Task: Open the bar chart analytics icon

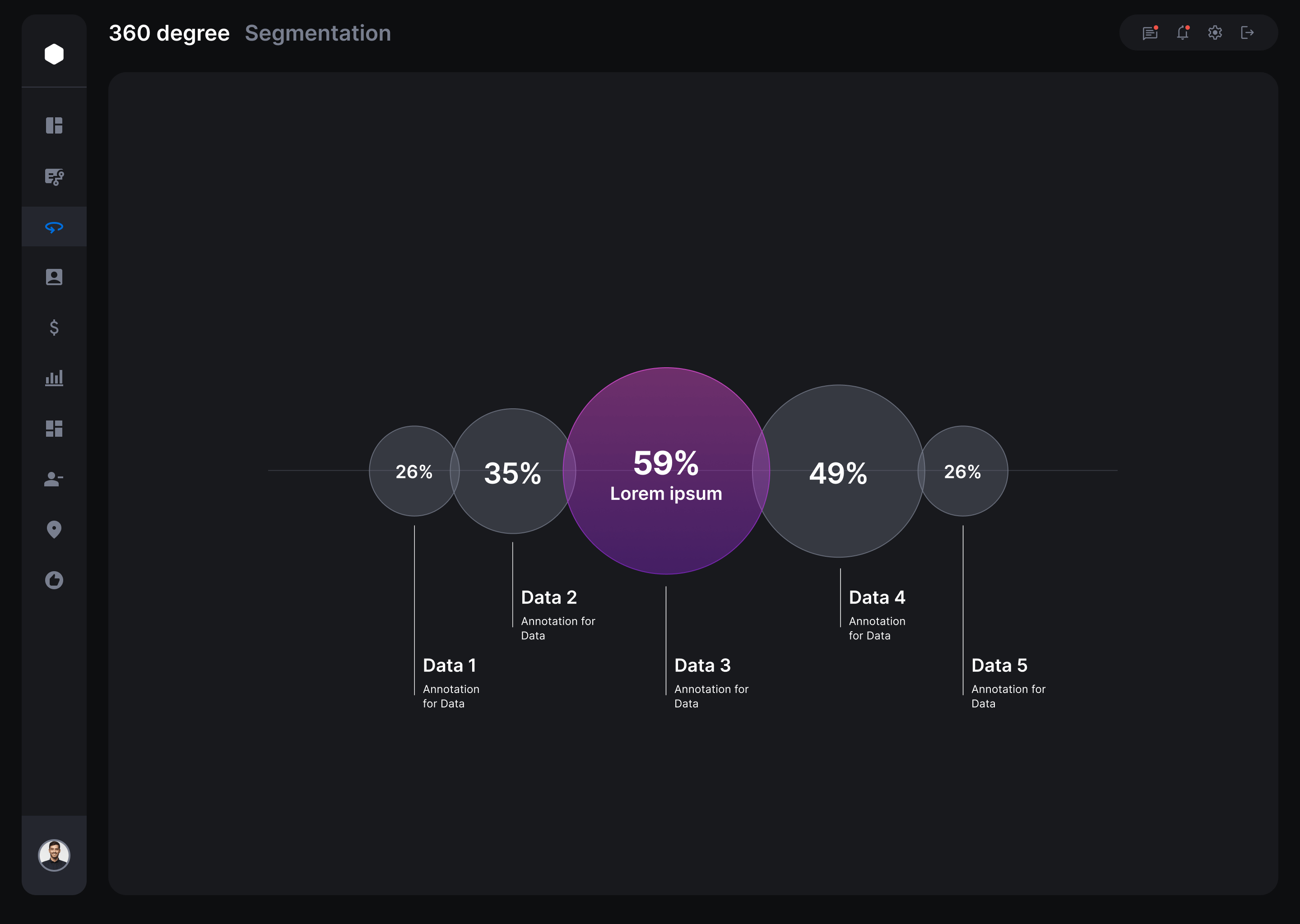Action: coord(54,378)
